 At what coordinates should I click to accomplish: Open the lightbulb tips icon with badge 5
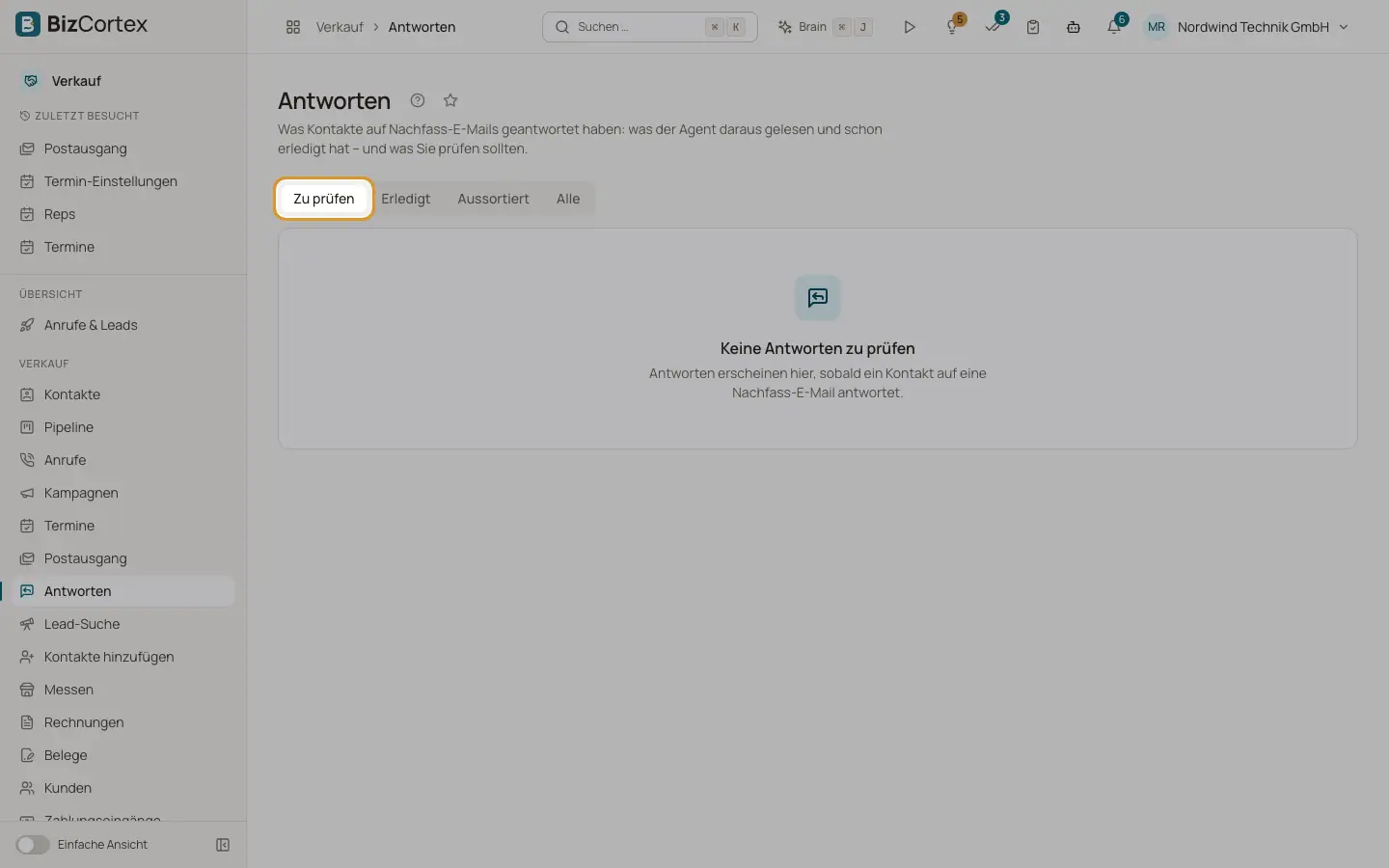point(953,27)
